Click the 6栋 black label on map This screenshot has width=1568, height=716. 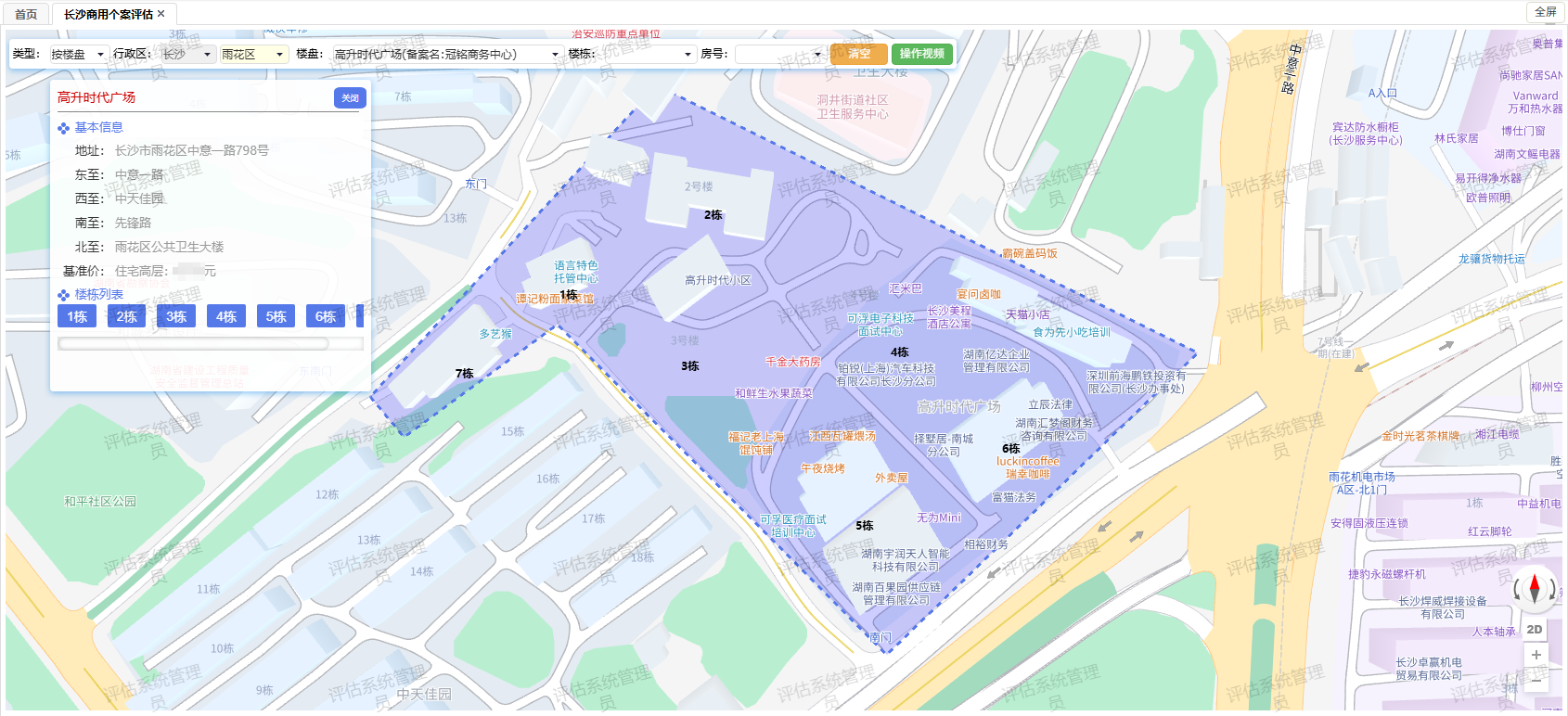pyautogui.click(x=1010, y=449)
